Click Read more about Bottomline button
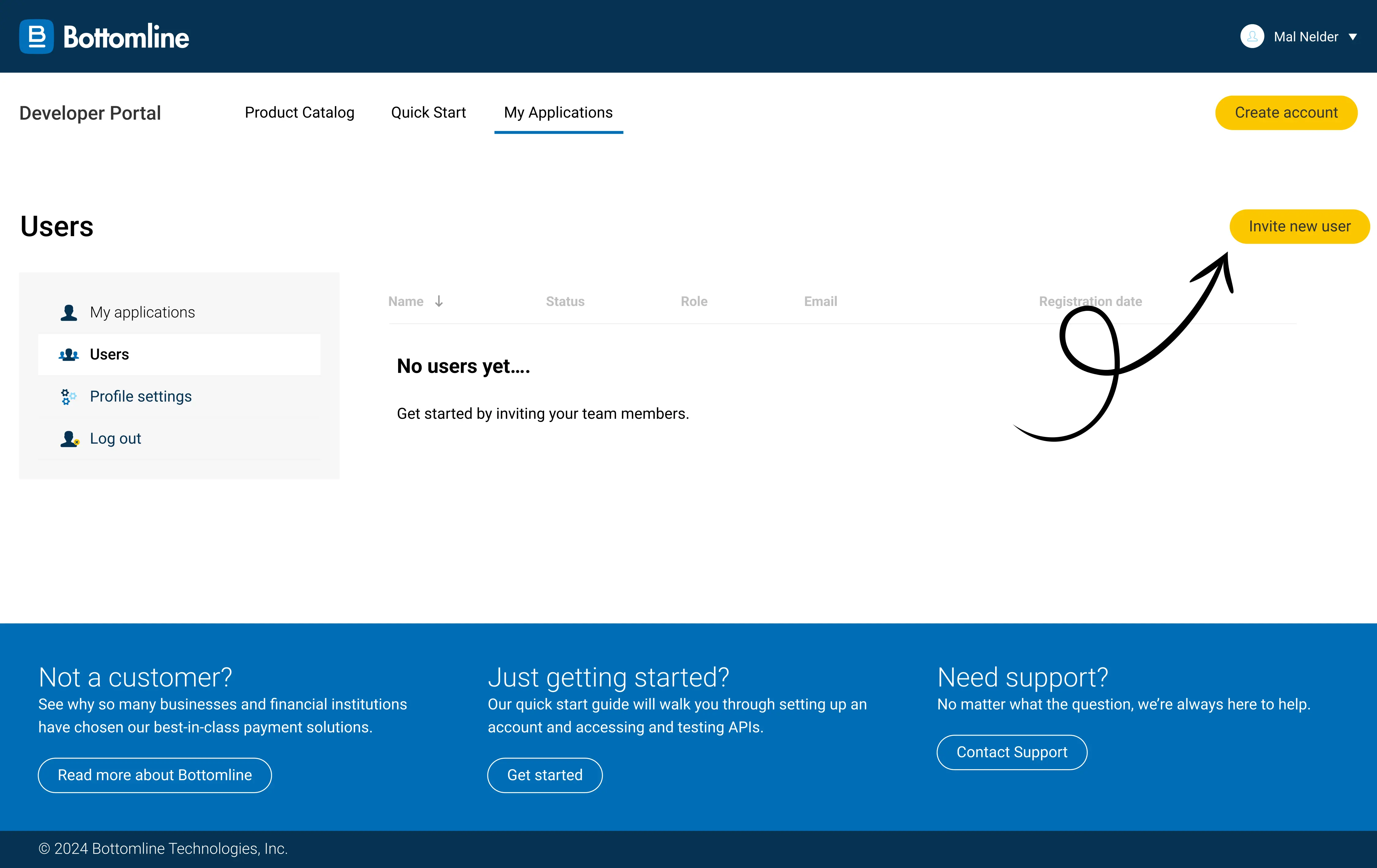 pos(155,775)
